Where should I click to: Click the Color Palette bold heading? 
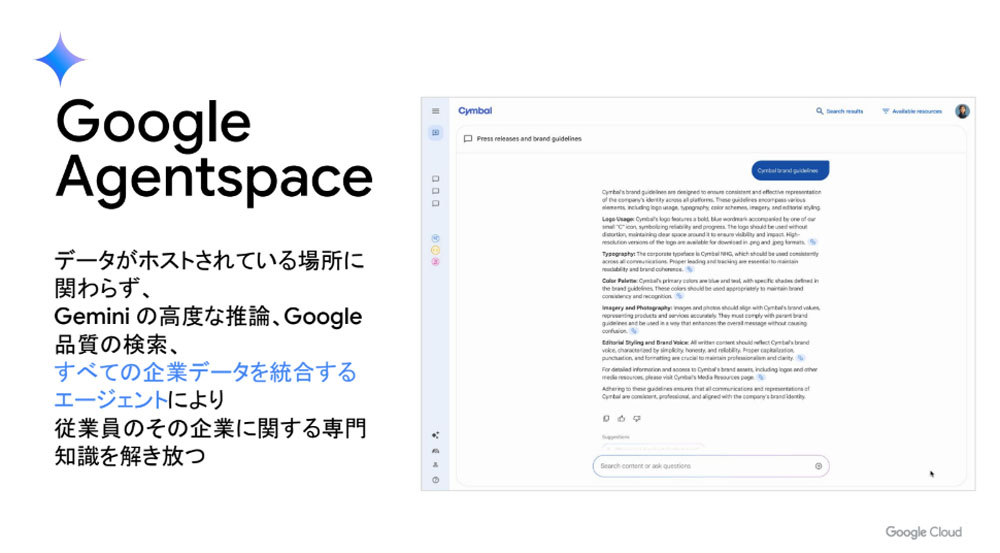click(x=620, y=281)
